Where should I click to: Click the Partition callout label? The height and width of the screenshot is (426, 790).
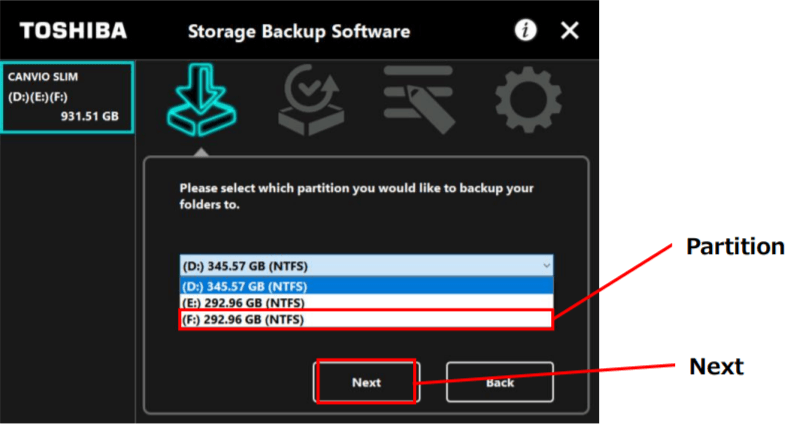click(735, 246)
